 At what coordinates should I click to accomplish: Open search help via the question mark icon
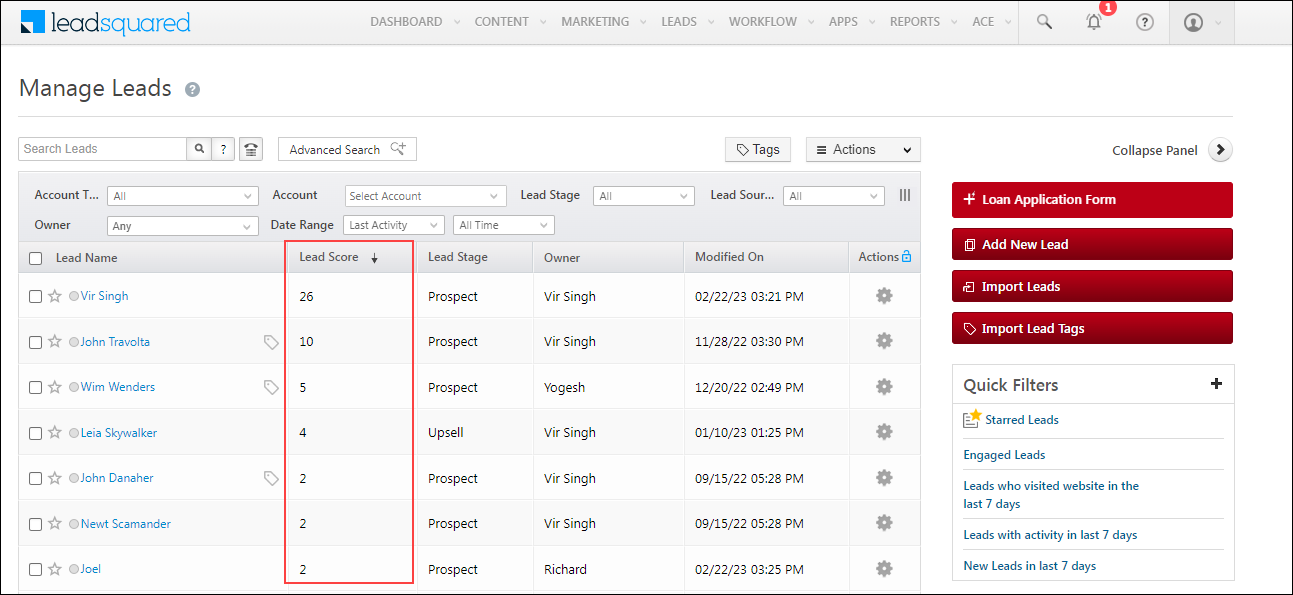coord(222,148)
